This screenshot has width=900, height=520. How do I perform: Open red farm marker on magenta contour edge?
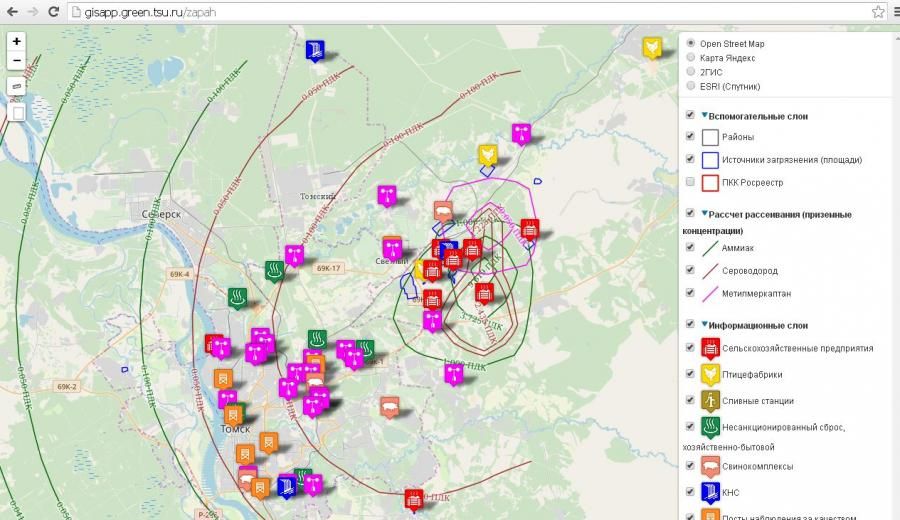pos(529,230)
